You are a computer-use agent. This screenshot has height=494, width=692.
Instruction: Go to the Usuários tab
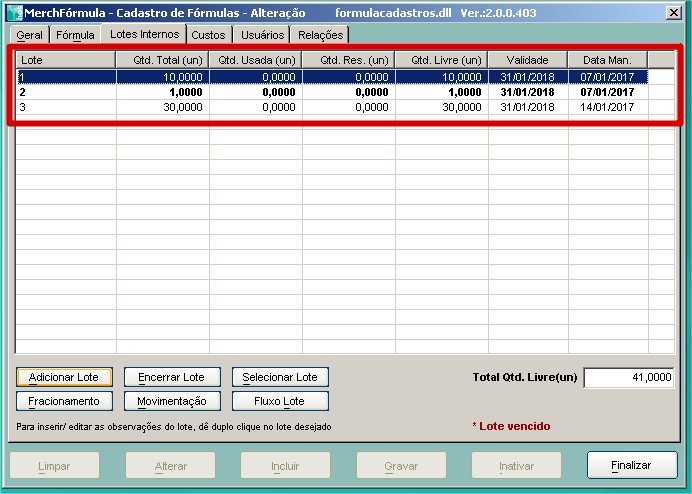pyautogui.click(x=262, y=35)
